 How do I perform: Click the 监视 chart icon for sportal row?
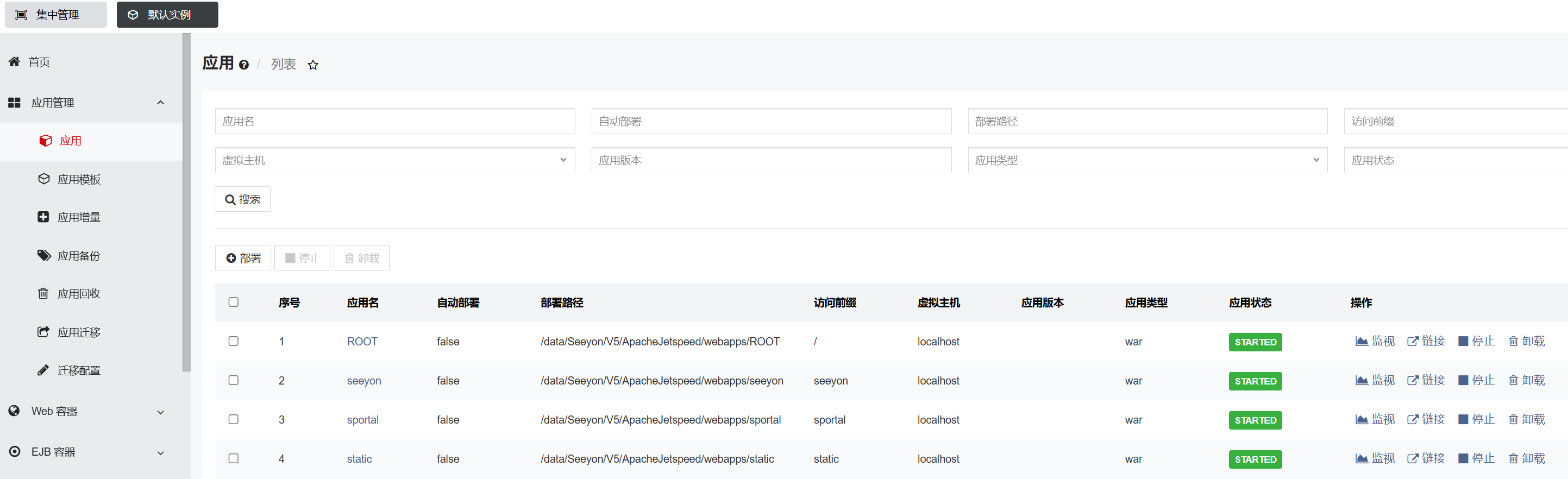coord(1362,419)
